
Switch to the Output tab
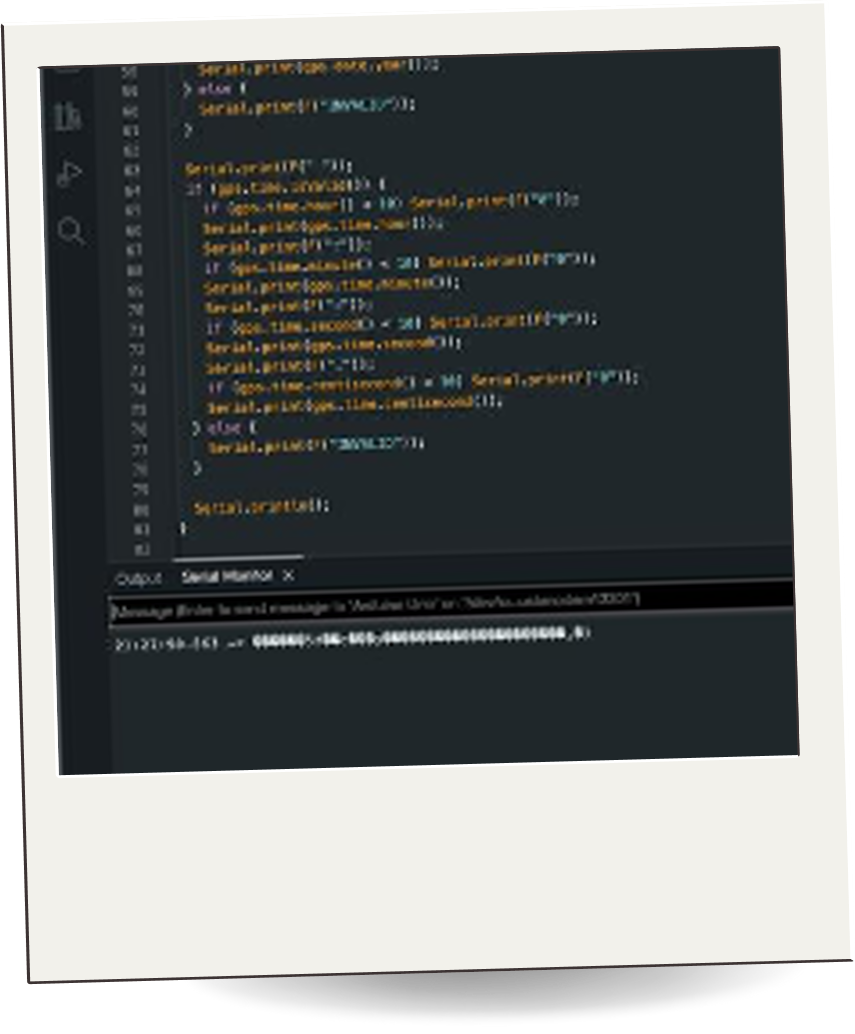[x=138, y=579]
